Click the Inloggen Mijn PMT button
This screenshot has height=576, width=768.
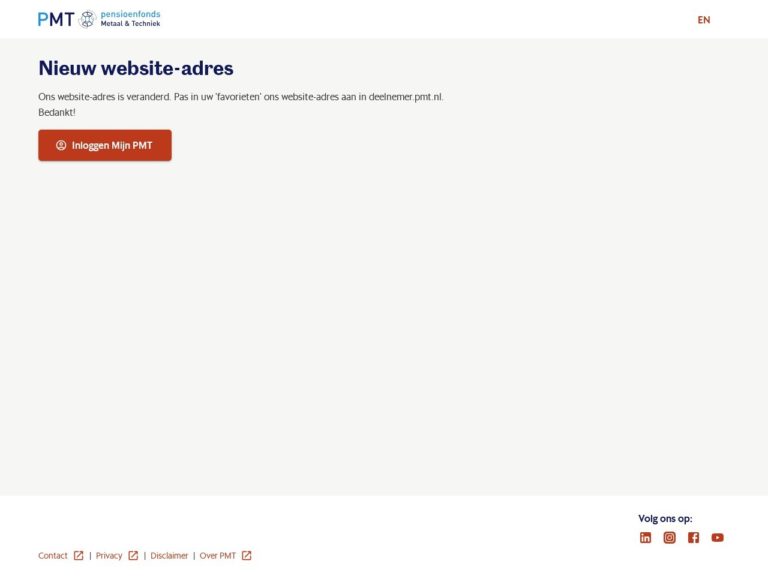(x=105, y=145)
